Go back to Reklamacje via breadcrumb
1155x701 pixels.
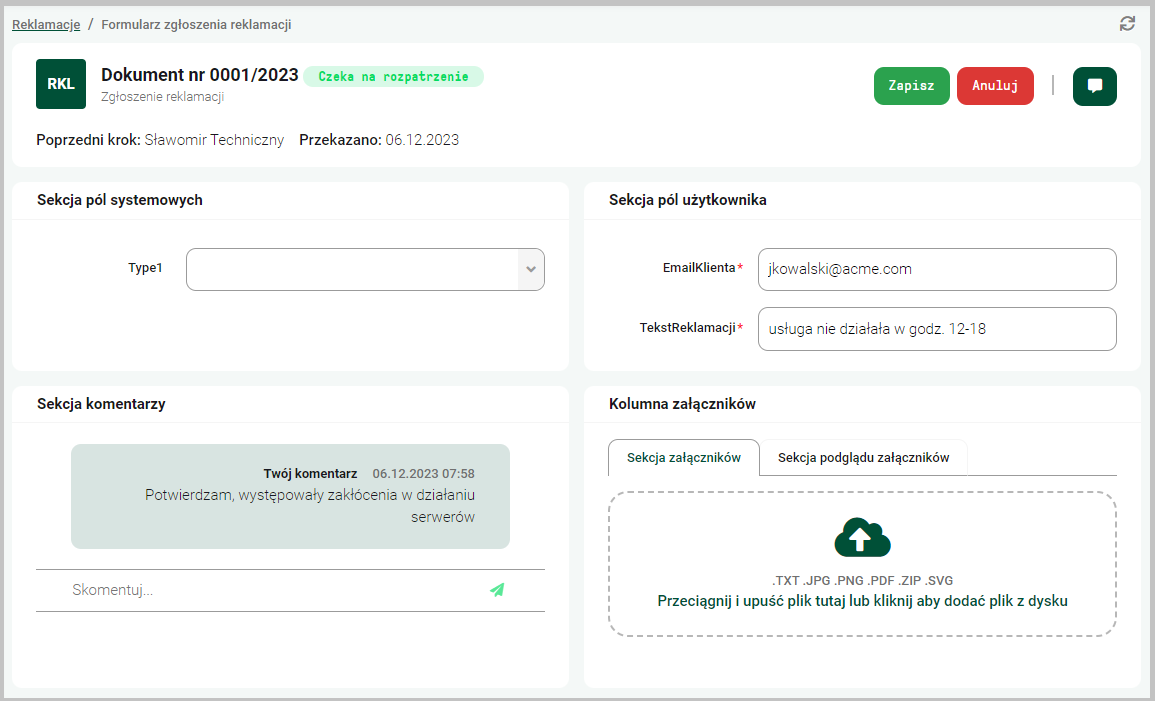tap(46, 24)
